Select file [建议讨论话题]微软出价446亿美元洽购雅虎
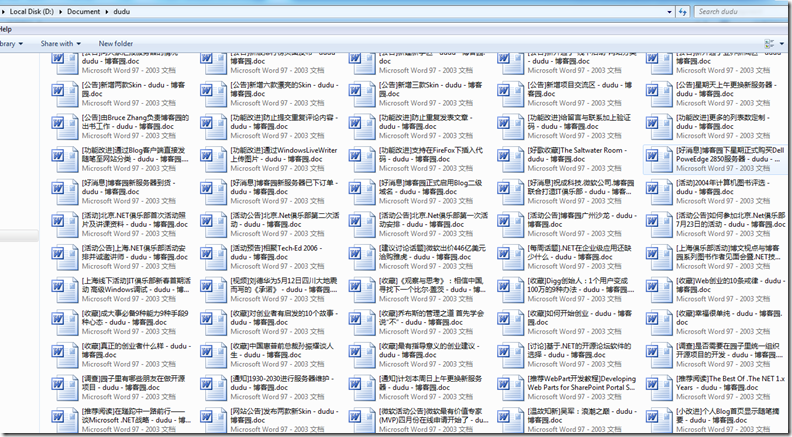This screenshot has height=437, width=792. pyautogui.click(x=432, y=253)
